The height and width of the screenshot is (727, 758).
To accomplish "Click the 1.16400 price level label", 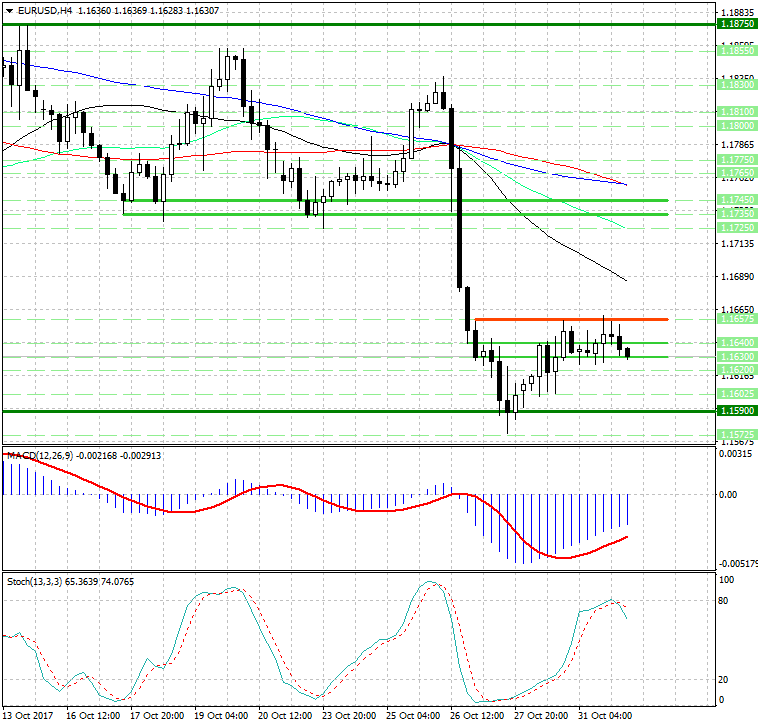I will pyautogui.click(x=736, y=343).
